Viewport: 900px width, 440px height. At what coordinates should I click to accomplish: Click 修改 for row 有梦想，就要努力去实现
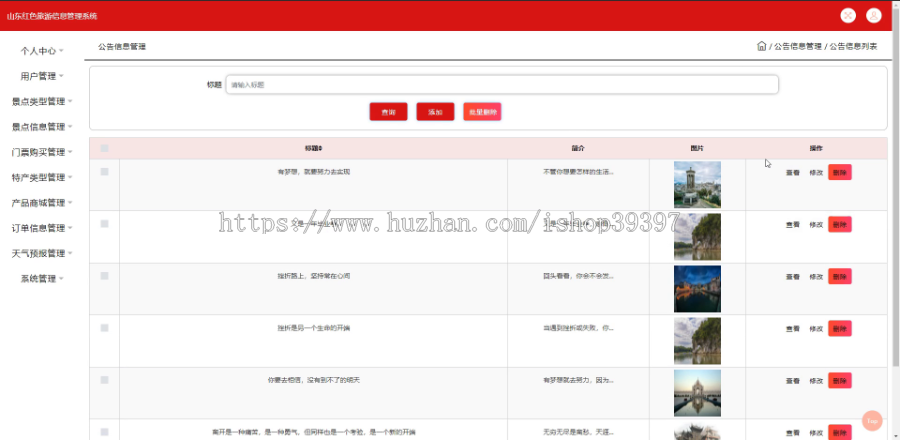(816, 172)
